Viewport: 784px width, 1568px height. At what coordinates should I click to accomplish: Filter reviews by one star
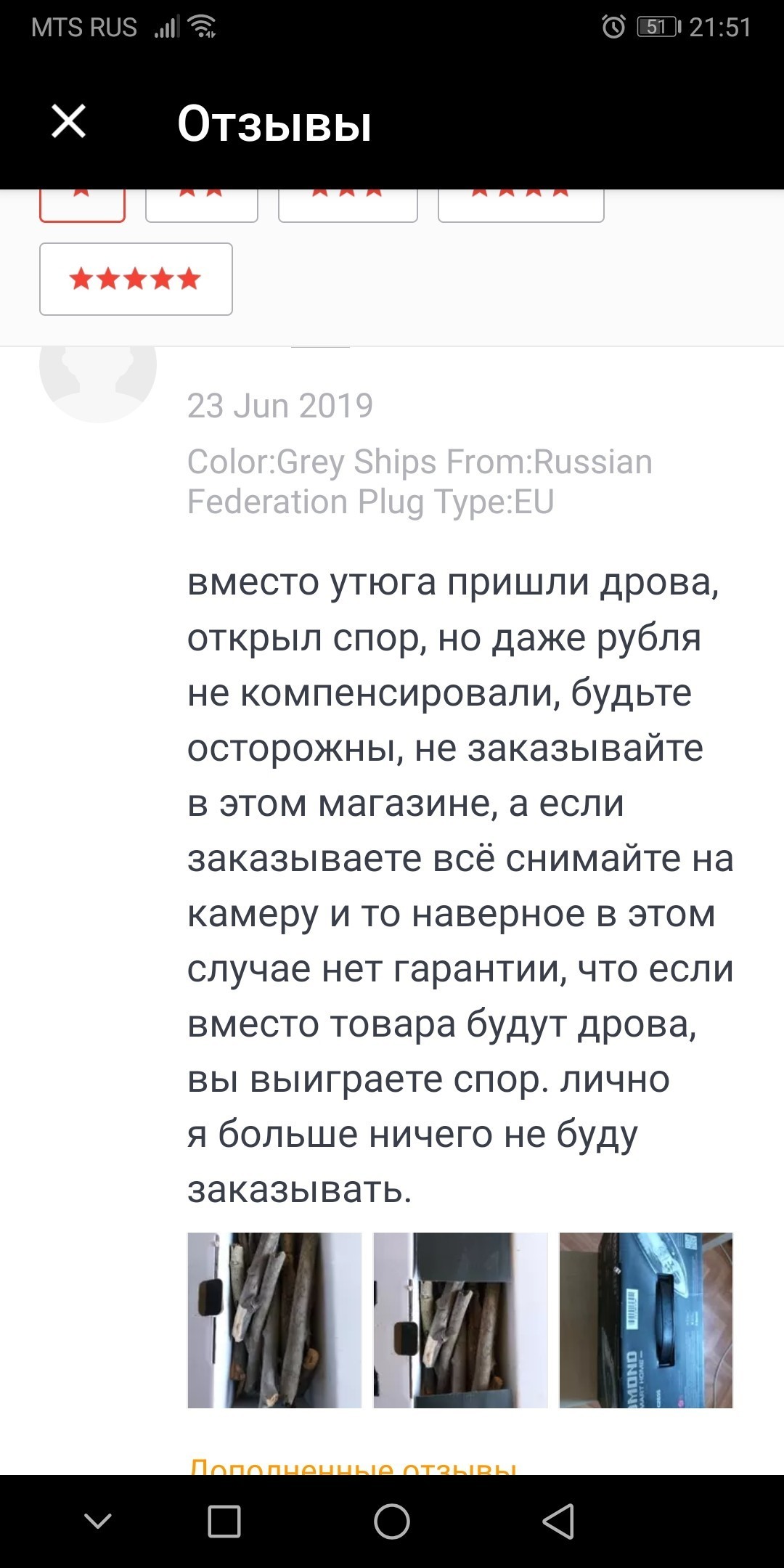[82, 204]
